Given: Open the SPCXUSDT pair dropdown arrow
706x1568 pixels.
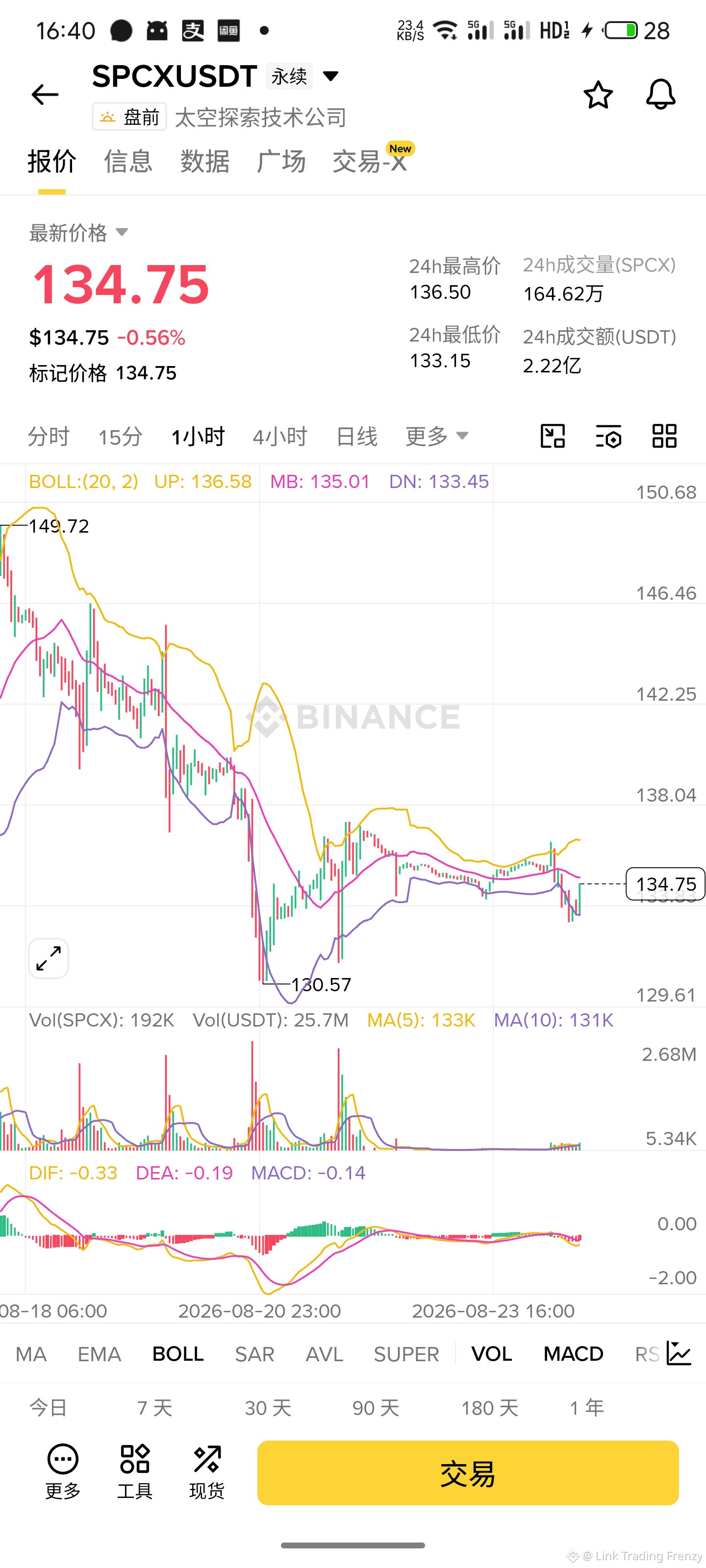Looking at the screenshot, I should (331, 76).
